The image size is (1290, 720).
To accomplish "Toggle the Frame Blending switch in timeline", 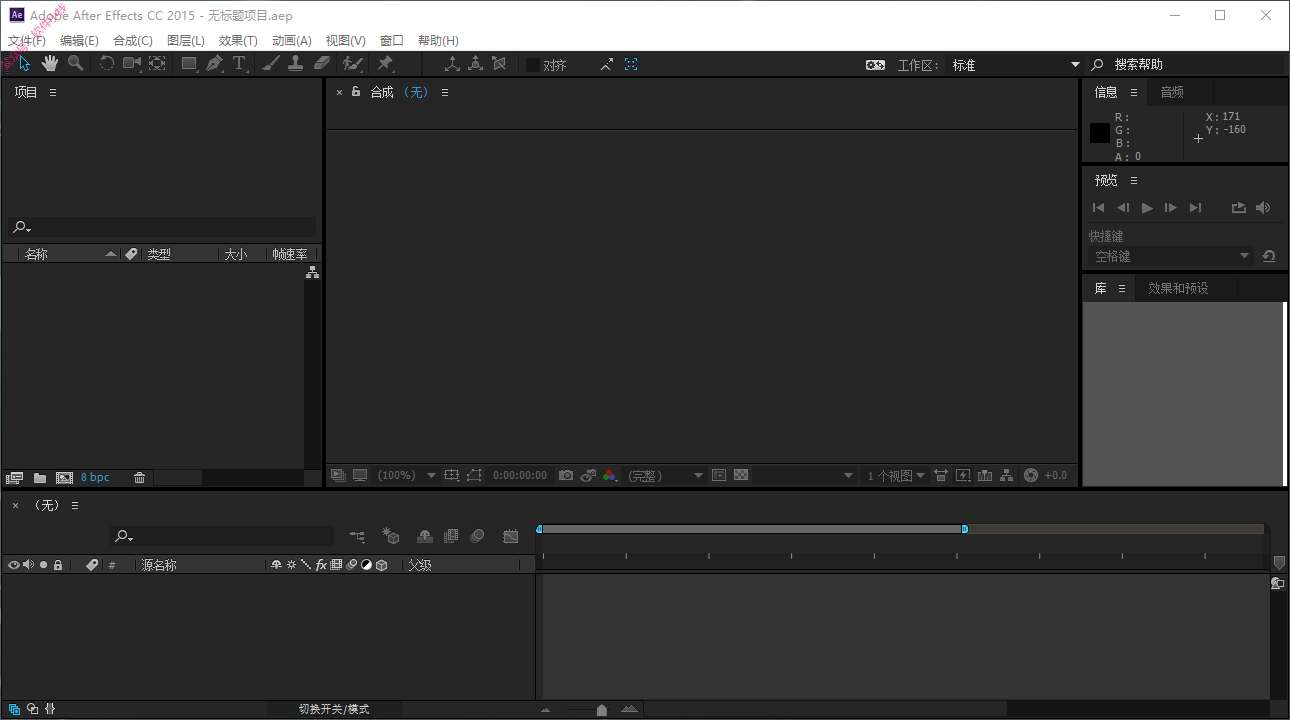I will [451, 537].
